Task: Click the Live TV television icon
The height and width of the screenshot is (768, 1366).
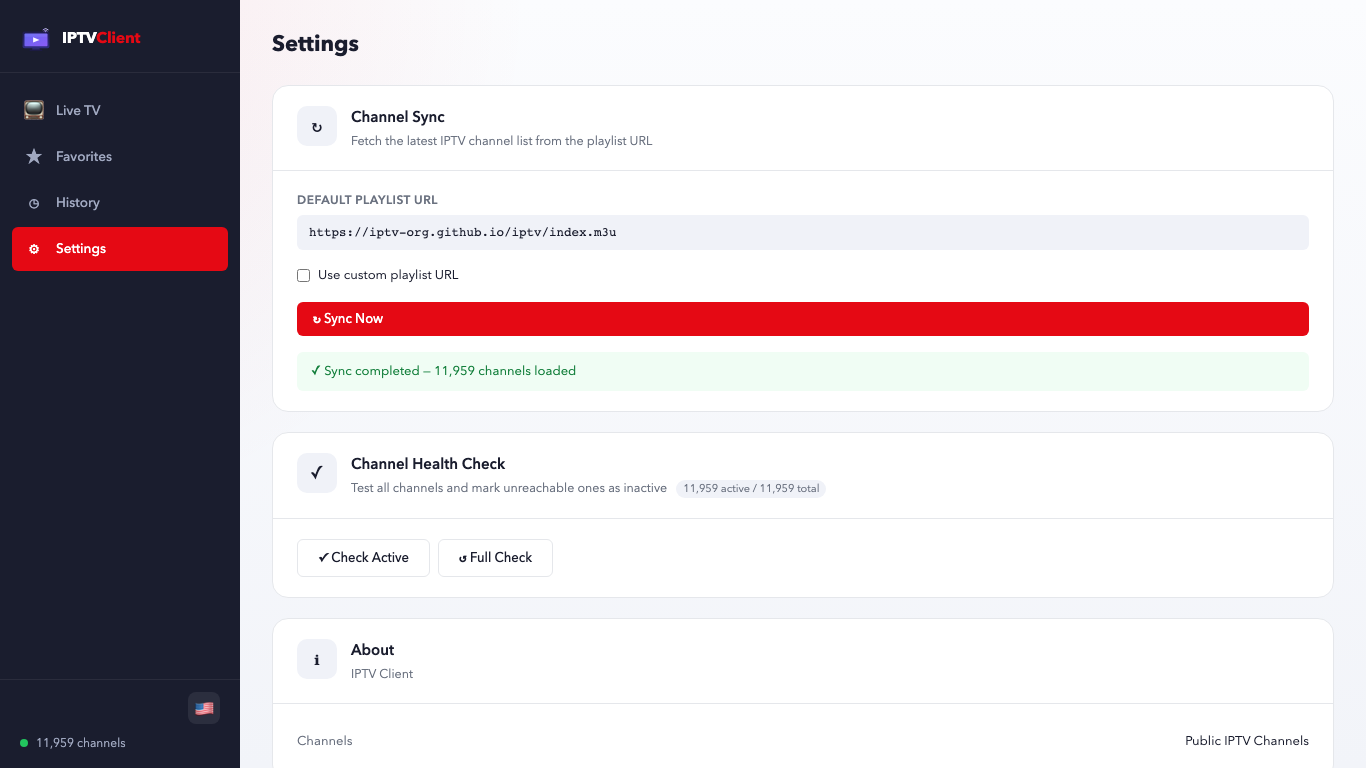Action: pyautogui.click(x=34, y=110)
